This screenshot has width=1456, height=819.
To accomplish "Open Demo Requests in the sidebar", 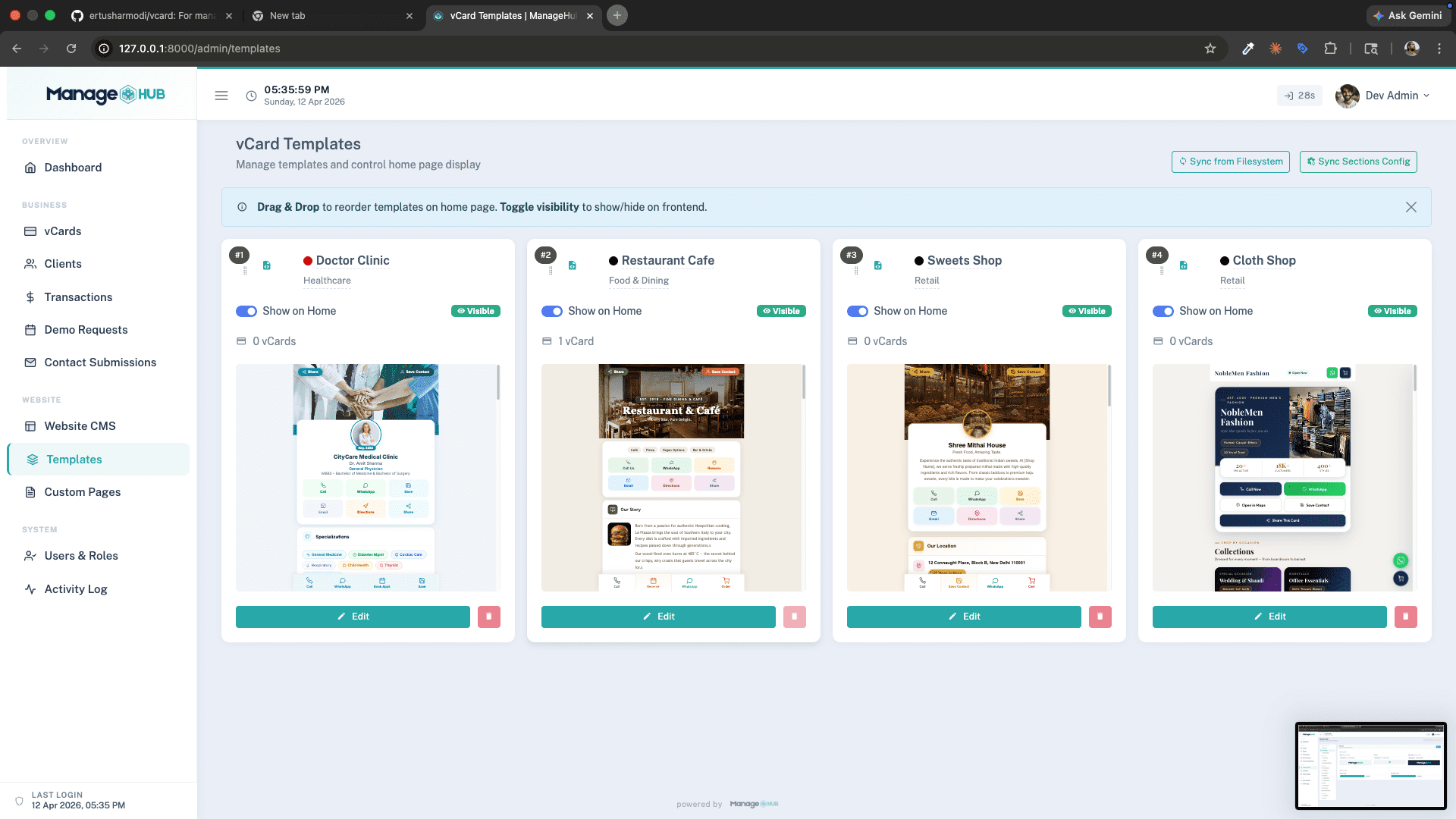I will pyautogui.click(x=99, y=330).
